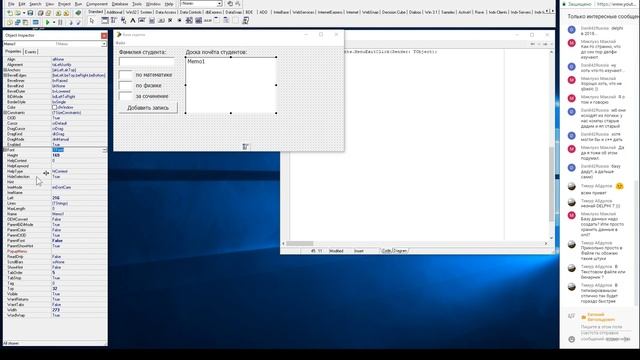Select the Memo1 memo box on the form

point(231,85)
